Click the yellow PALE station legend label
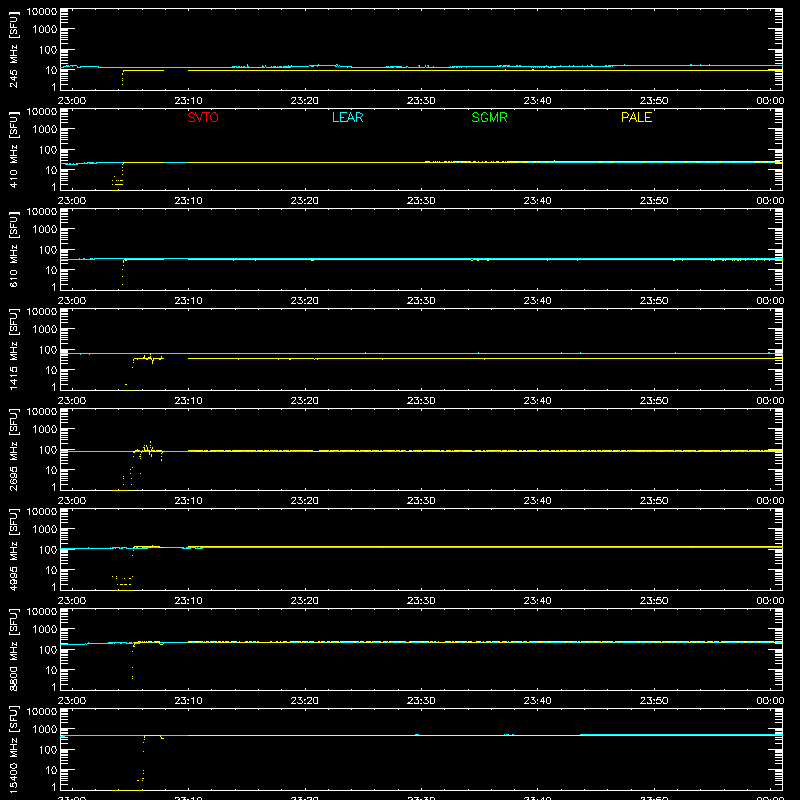This screenshot has width=800, height=800. [x=636, y=117]
